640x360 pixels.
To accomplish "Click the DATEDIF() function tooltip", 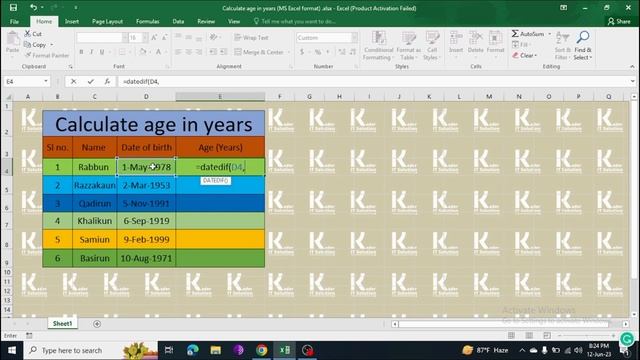I will [216, 180].
